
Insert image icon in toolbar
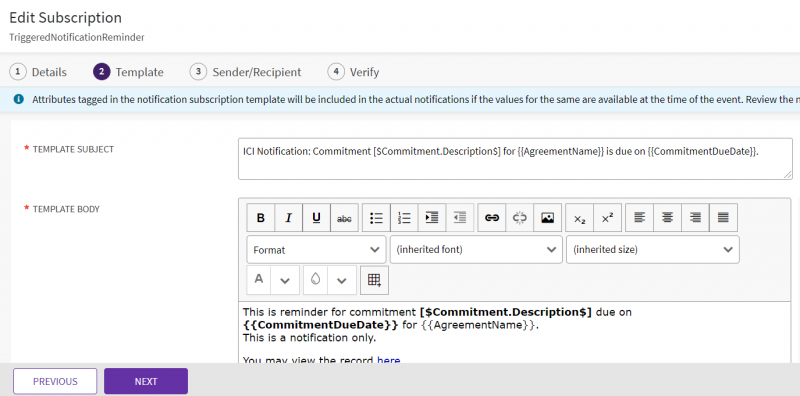click(547, 218)
